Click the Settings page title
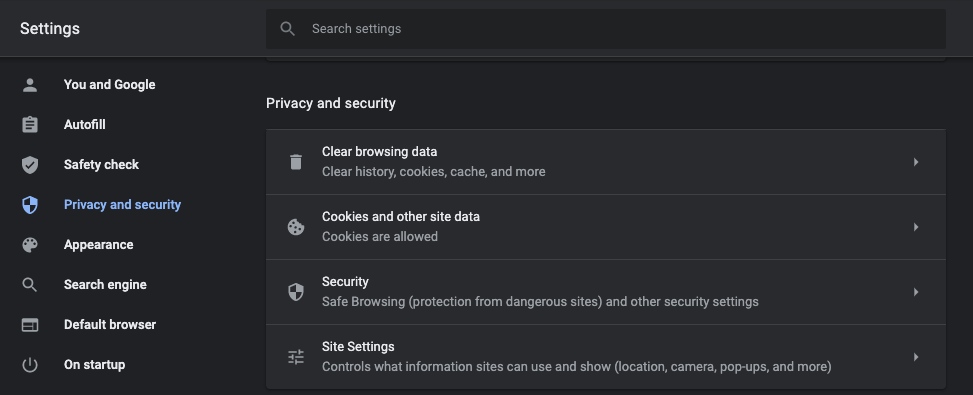The image size is (973, 395). pyautogui.click(x=50, y=29)
